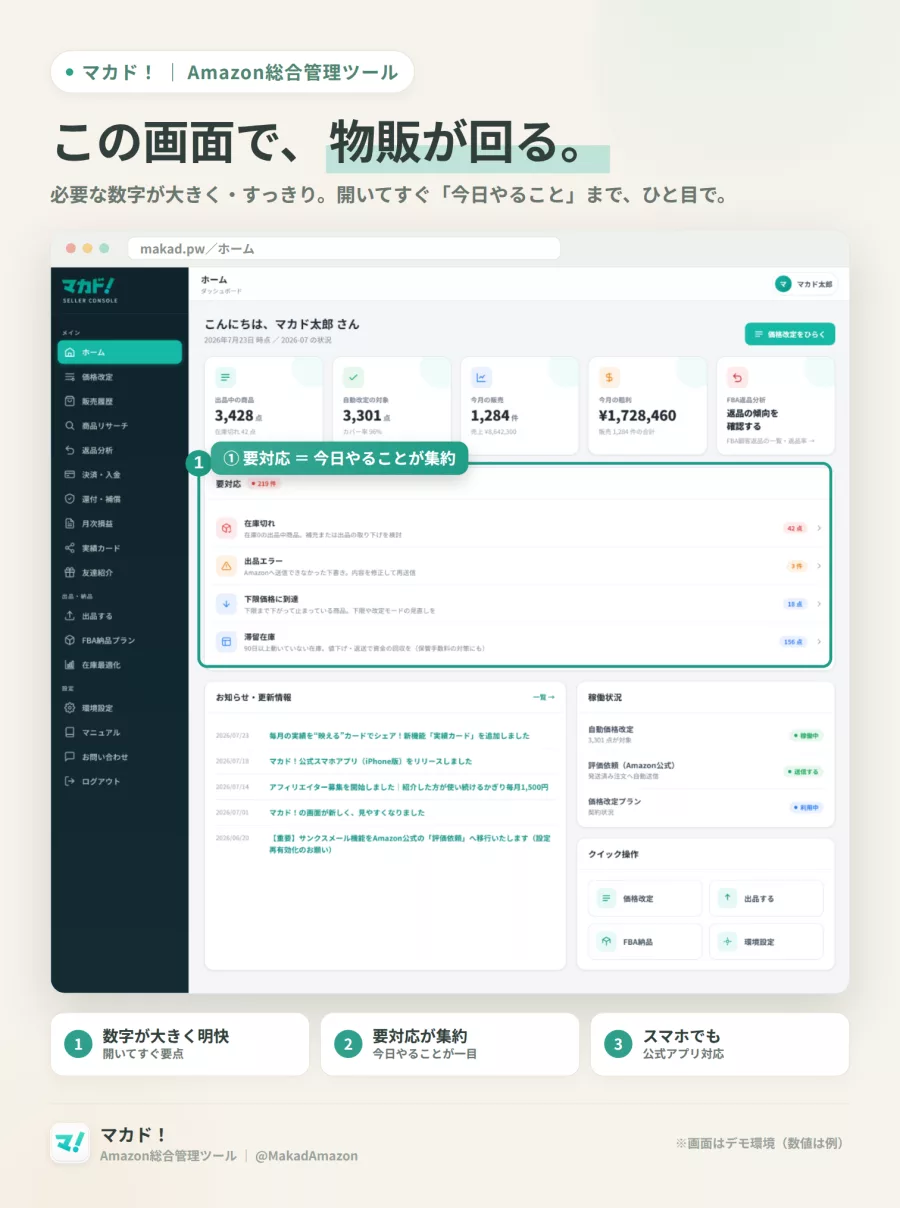Click the layout icon beside 滞留在庫

click(226, 641)
